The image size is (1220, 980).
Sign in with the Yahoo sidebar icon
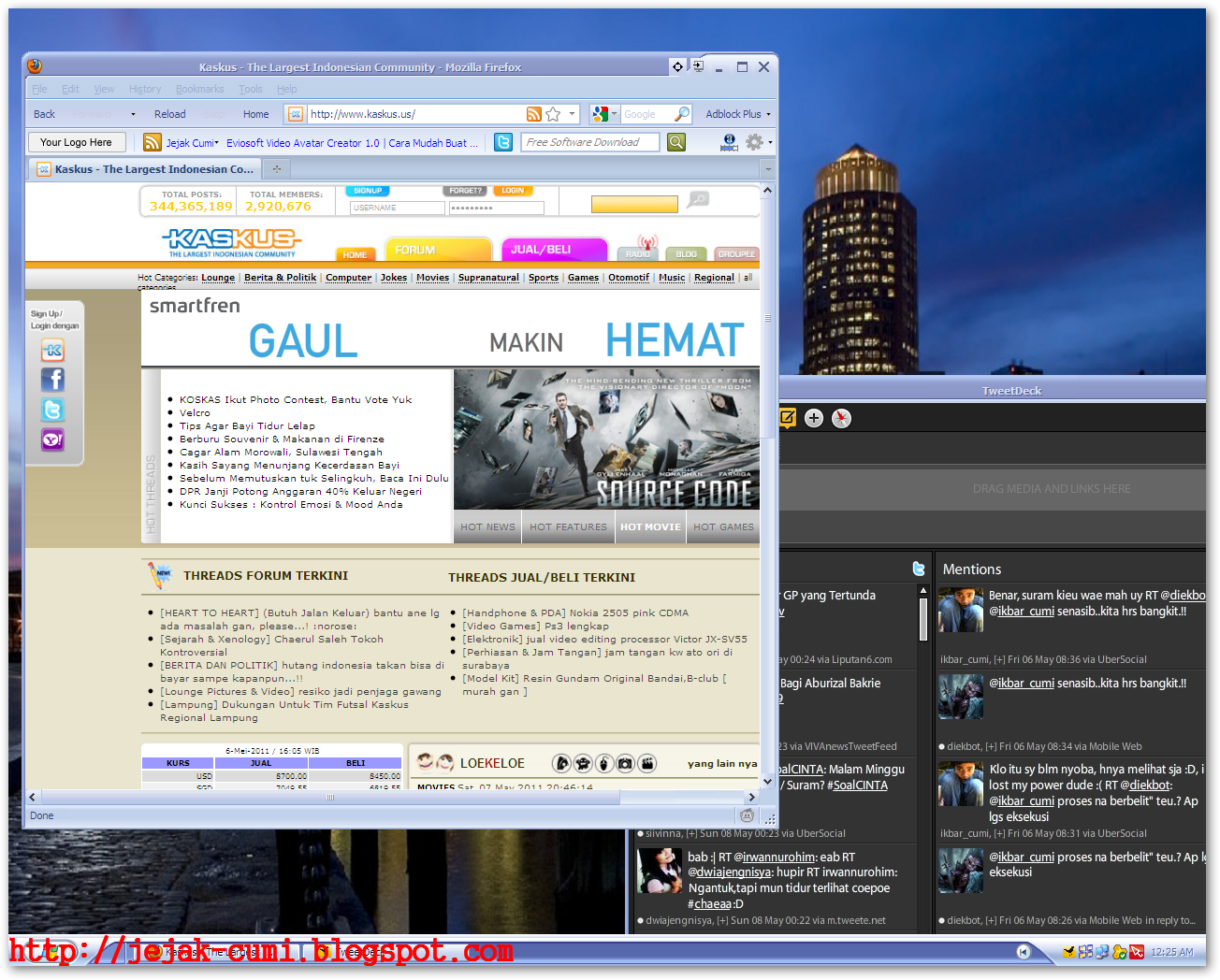tap(52, 440)
